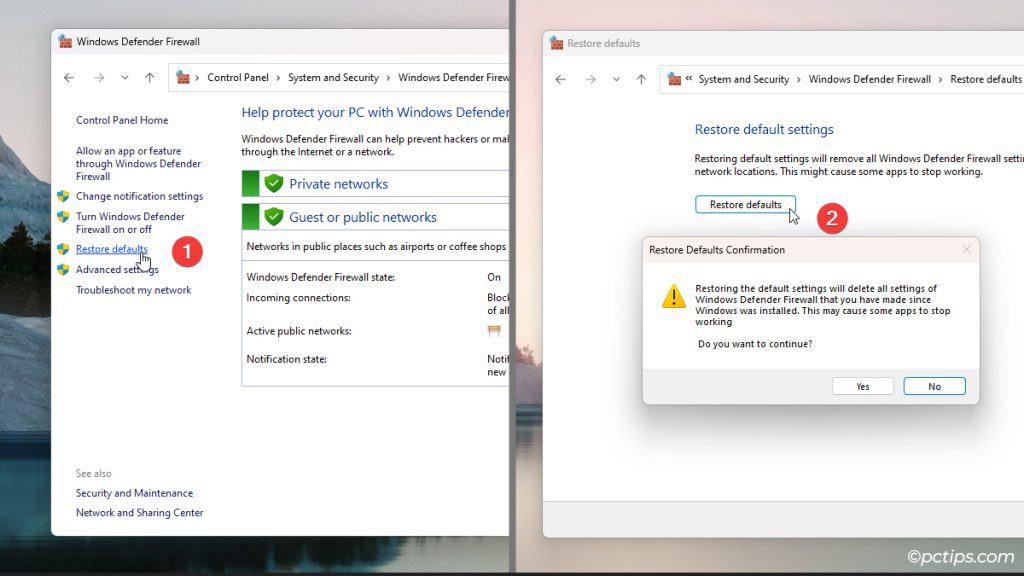The image size is (1024, 576).
Task: Click the warning triangle in the confirmation dialog
Action: [x=672, y=295]
